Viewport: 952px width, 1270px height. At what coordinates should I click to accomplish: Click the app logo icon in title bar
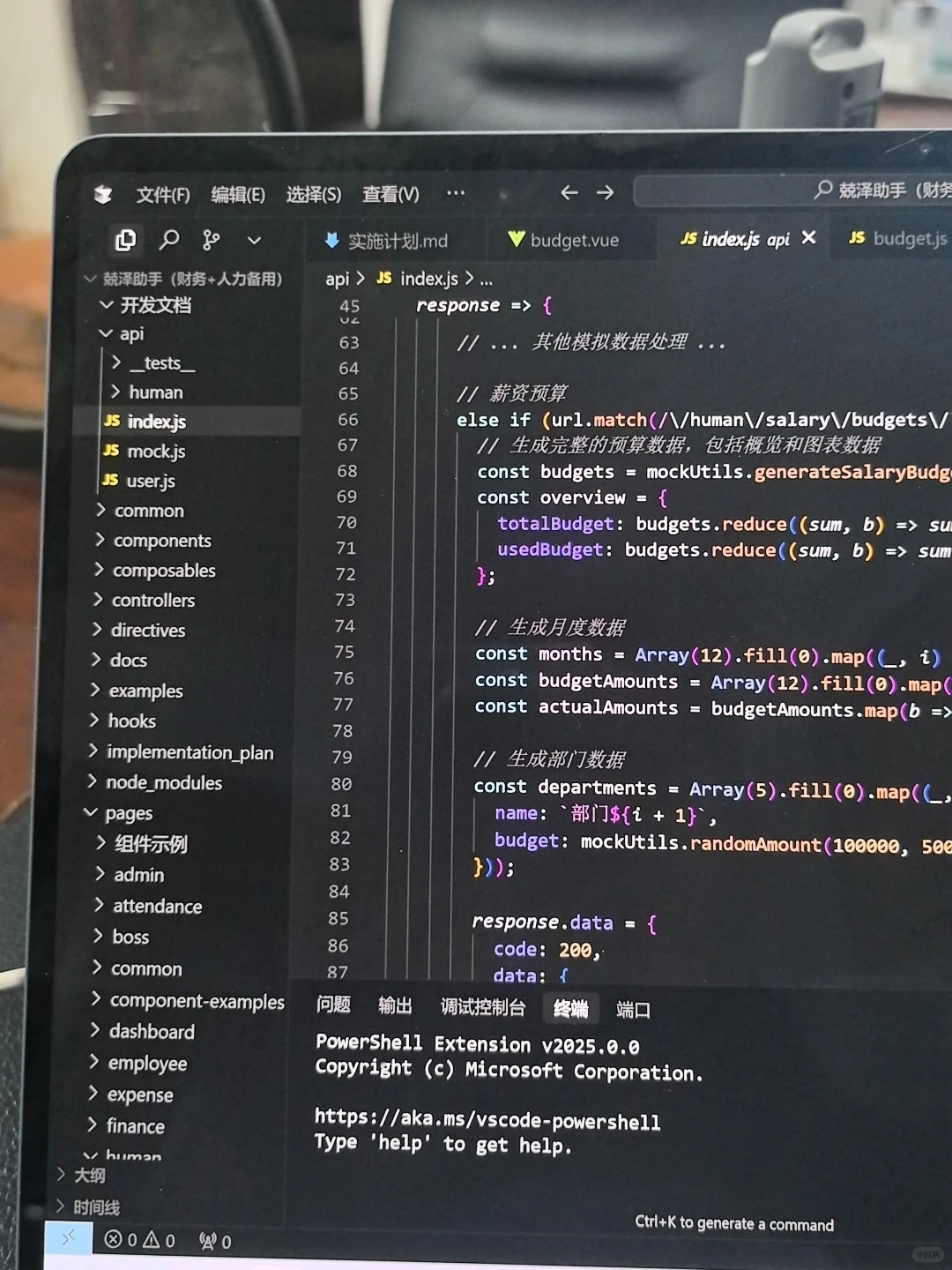[x=103, y=195]
